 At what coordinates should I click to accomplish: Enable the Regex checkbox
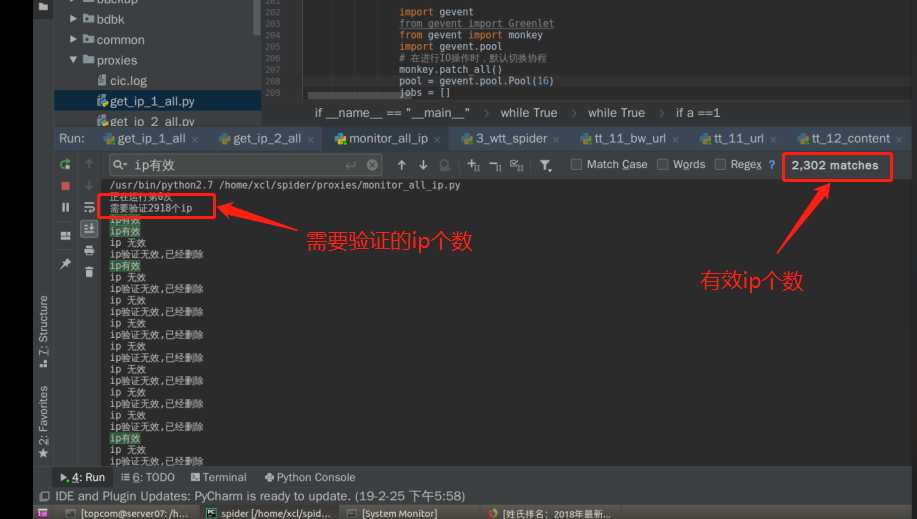(x=720, y=164)
